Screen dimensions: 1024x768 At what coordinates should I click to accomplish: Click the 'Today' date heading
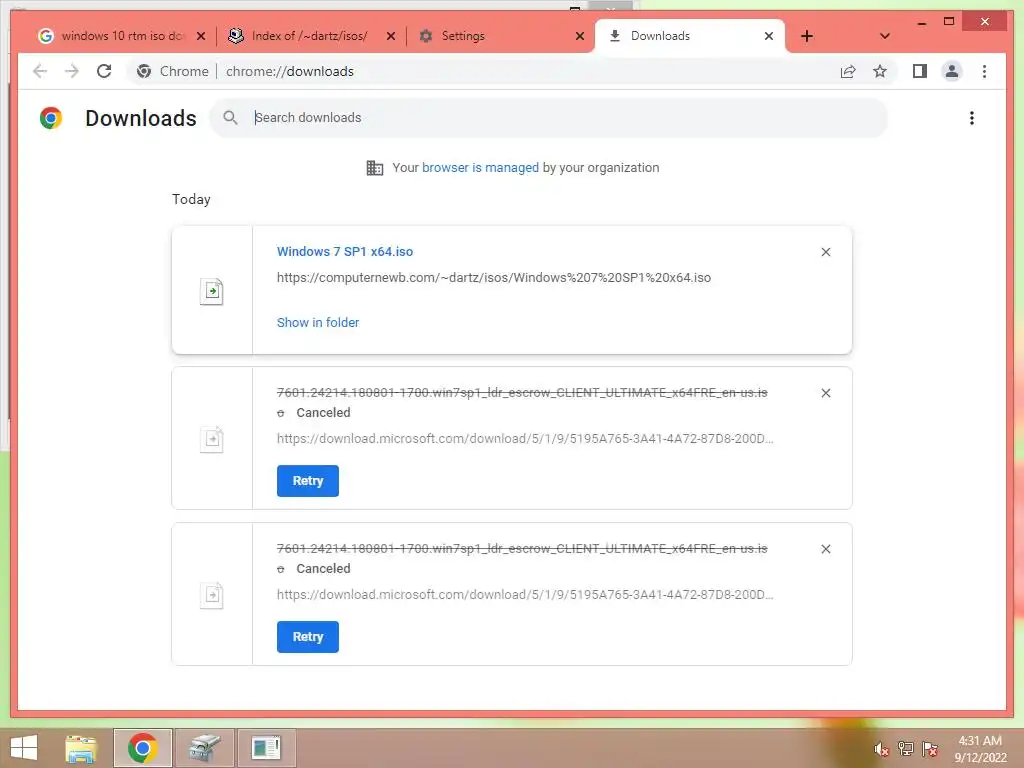(x=191, y=199)
